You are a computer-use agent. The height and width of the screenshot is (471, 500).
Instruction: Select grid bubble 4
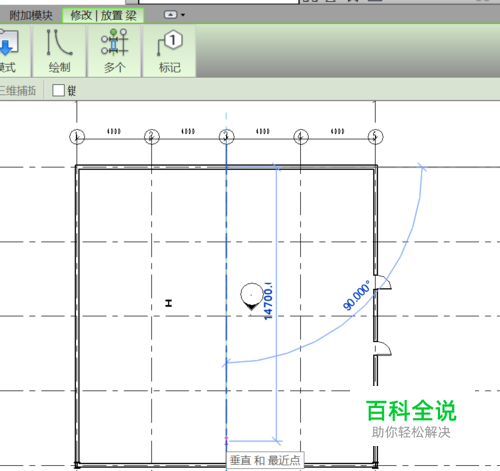(x=301, y=137)
